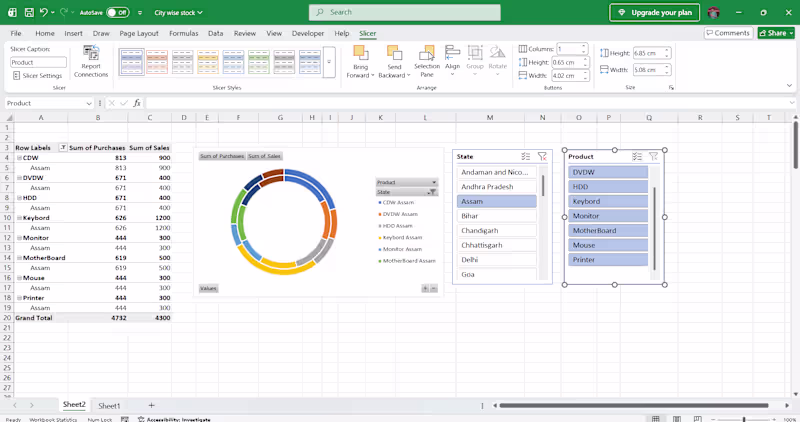The height and width of the screenshot is (422, 800).
Task: Select the green slicer style
Action: click(259, 62)
